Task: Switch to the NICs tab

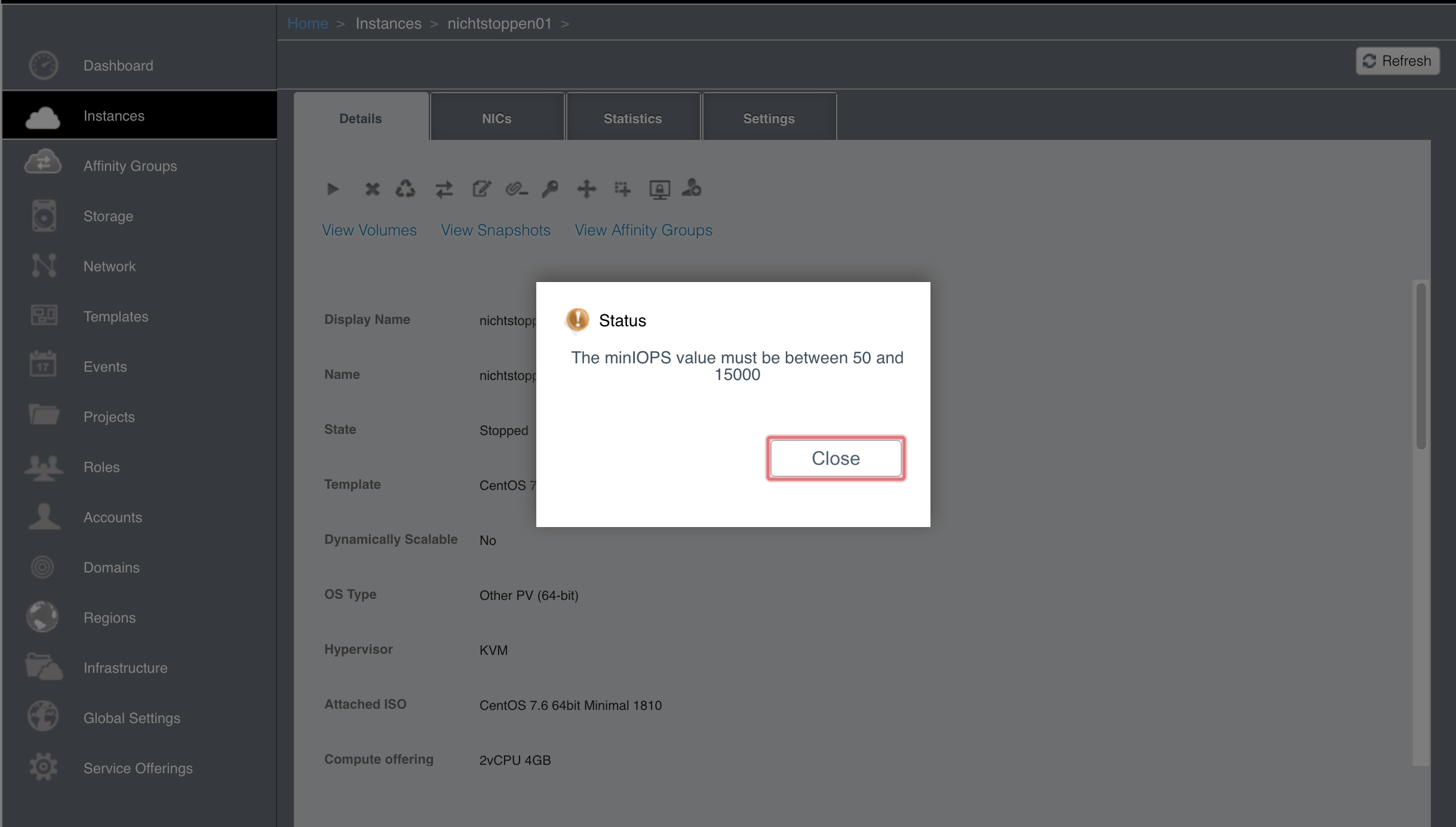Action: tap(497, 118)
